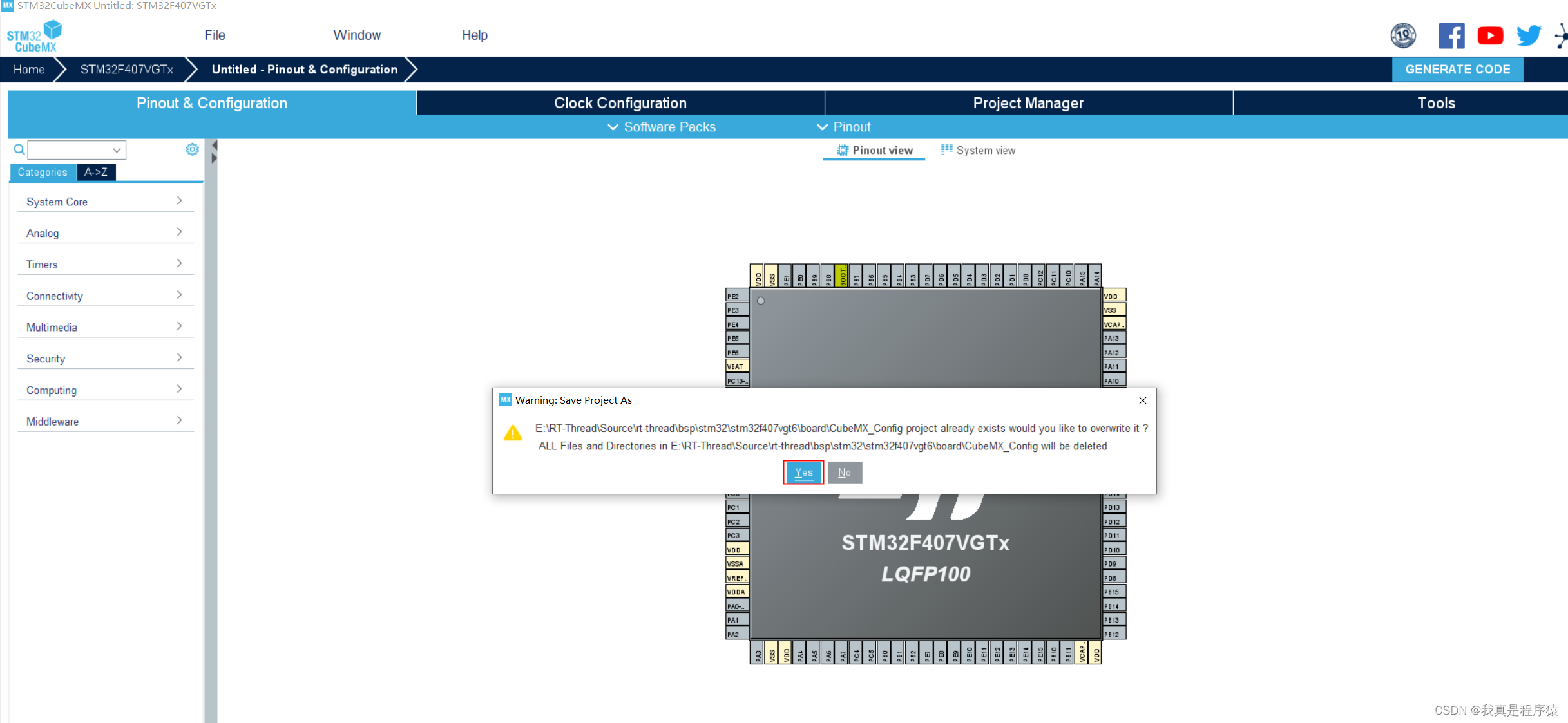The height and width of the screenshot is (723, 1568).
Task: Select the VBAT pin on the chip
Action: point(737,366)
